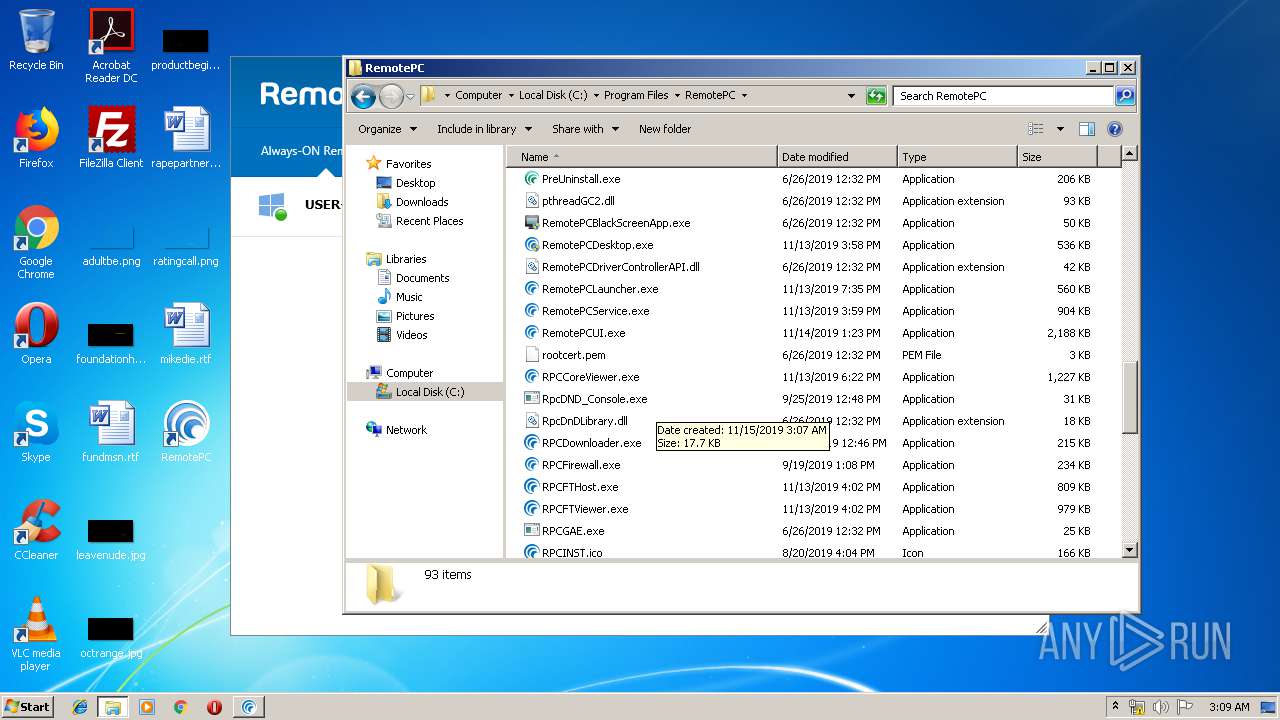Image resolution: width=1280 pixels, height=720 pixels.
Task: Click the search magnifier icon
Action: pos(1125,96)
